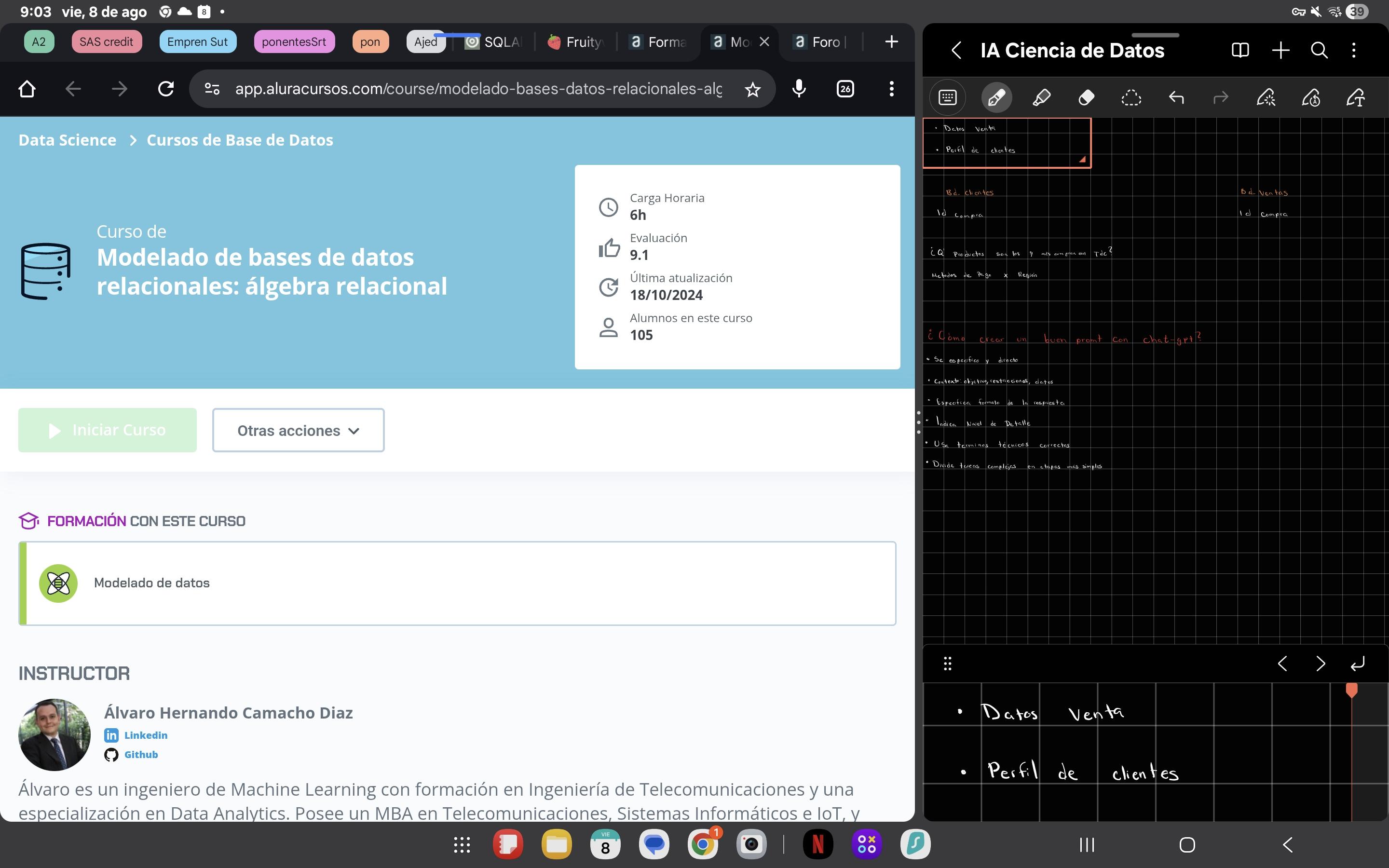
Task: Undo last stroke in Notes
Action: pos(1176,97)
